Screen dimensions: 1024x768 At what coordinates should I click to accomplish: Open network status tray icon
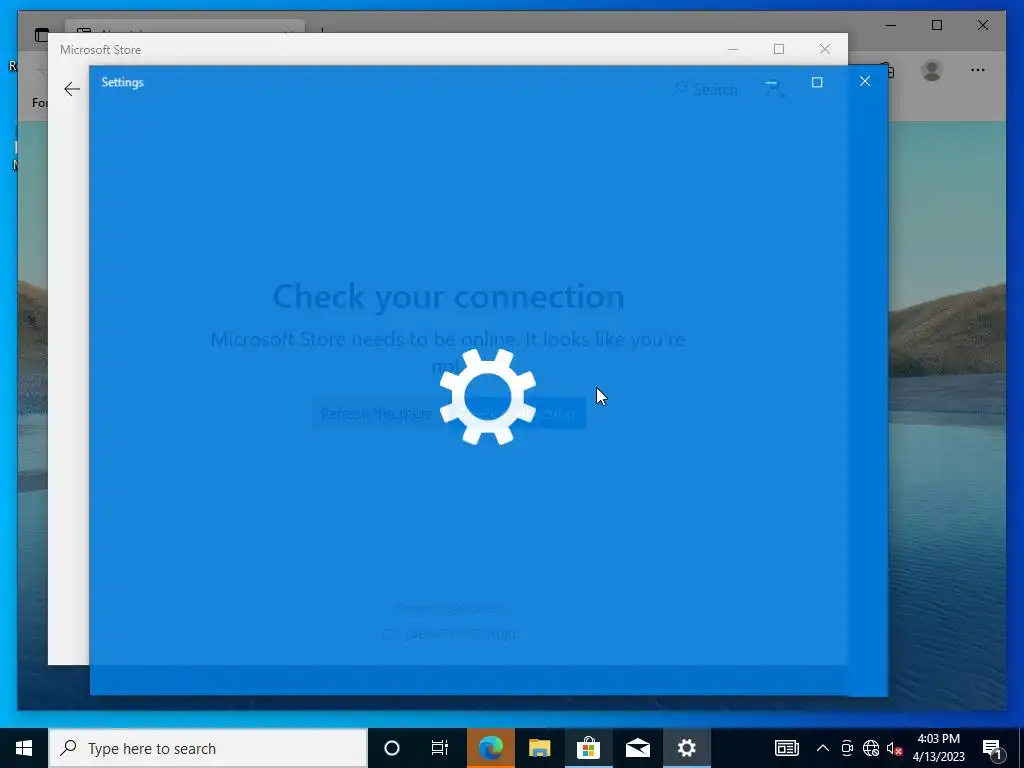pyautogui.click(x=871, y=748)
